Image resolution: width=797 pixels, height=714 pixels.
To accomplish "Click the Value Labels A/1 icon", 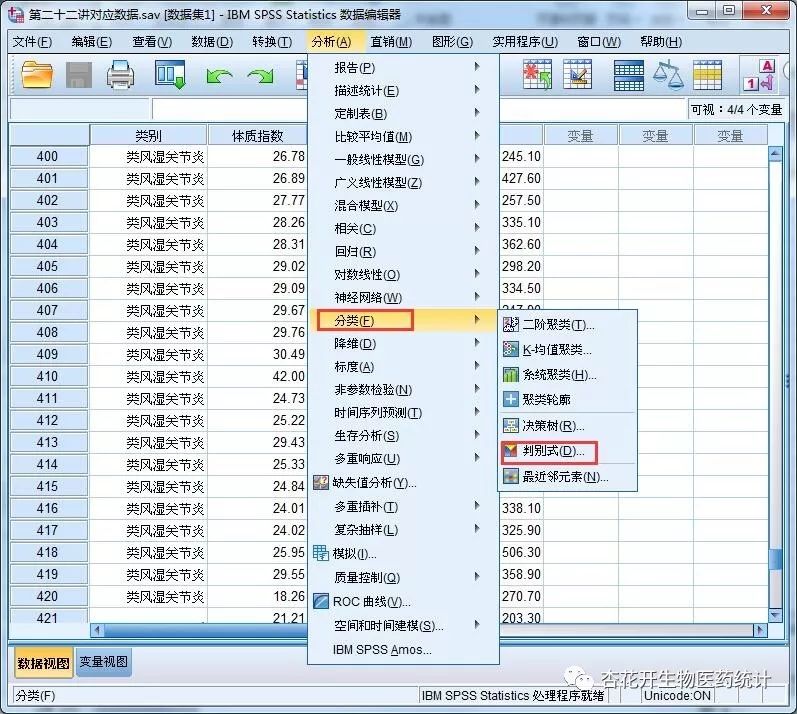I will tap(759, 75).
